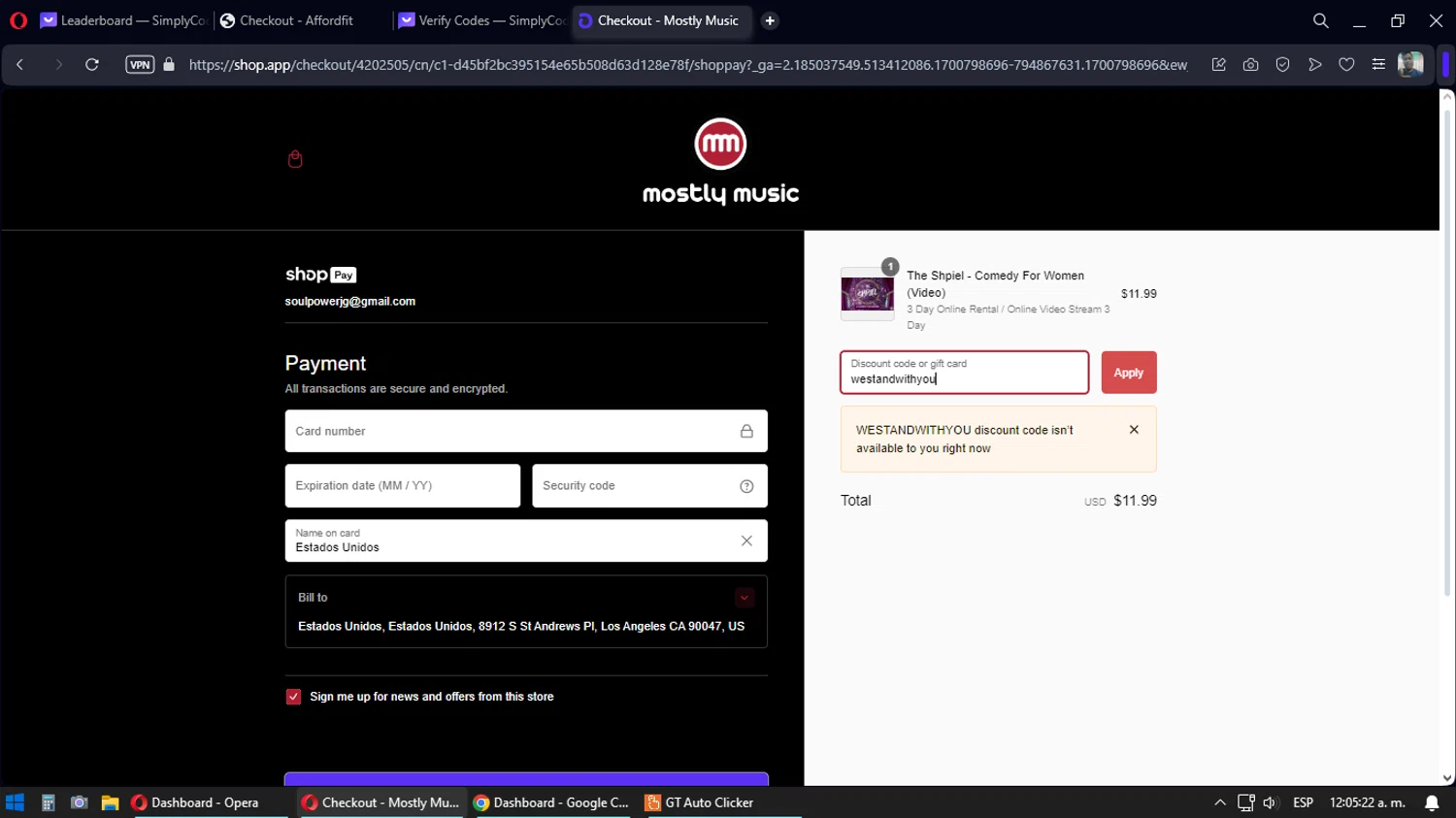Open File Explorer from taskbar
The width and height of the screenshot is (1456, 818).
point(110,802)
